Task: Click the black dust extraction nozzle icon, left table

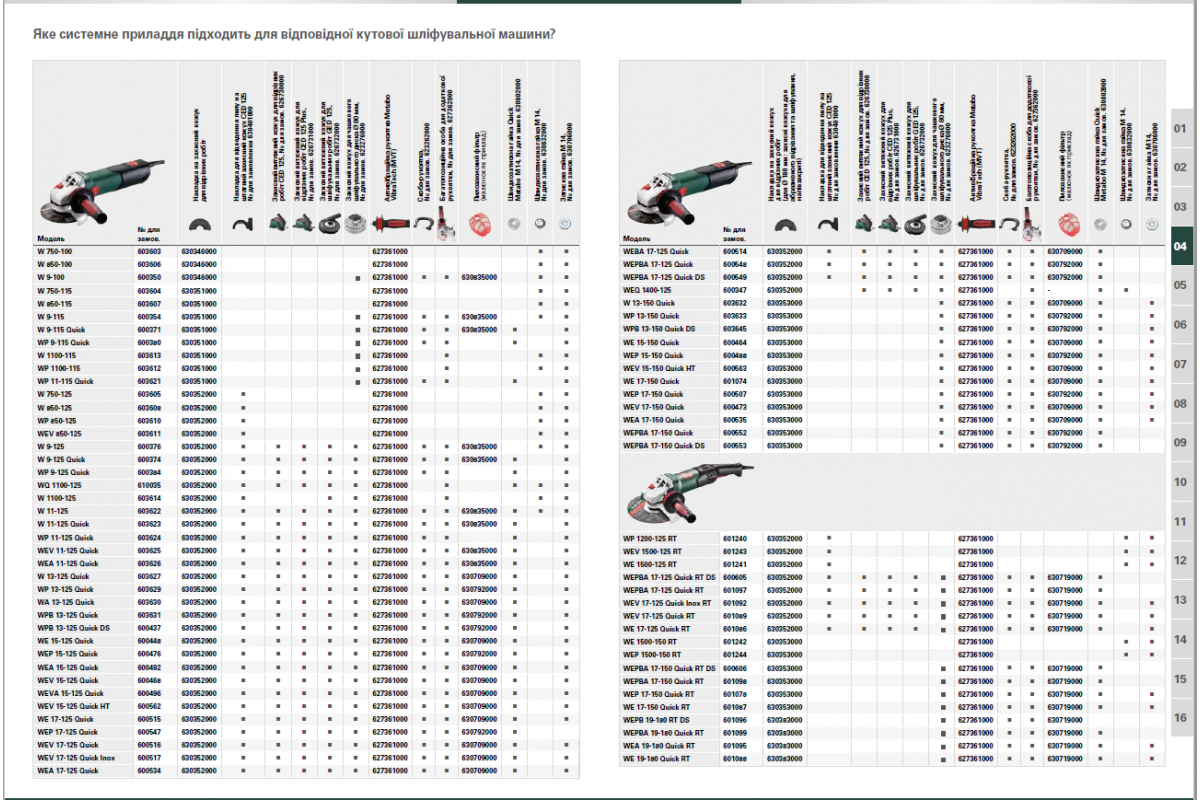Action: pyautogui.click(x=241, y=225)
